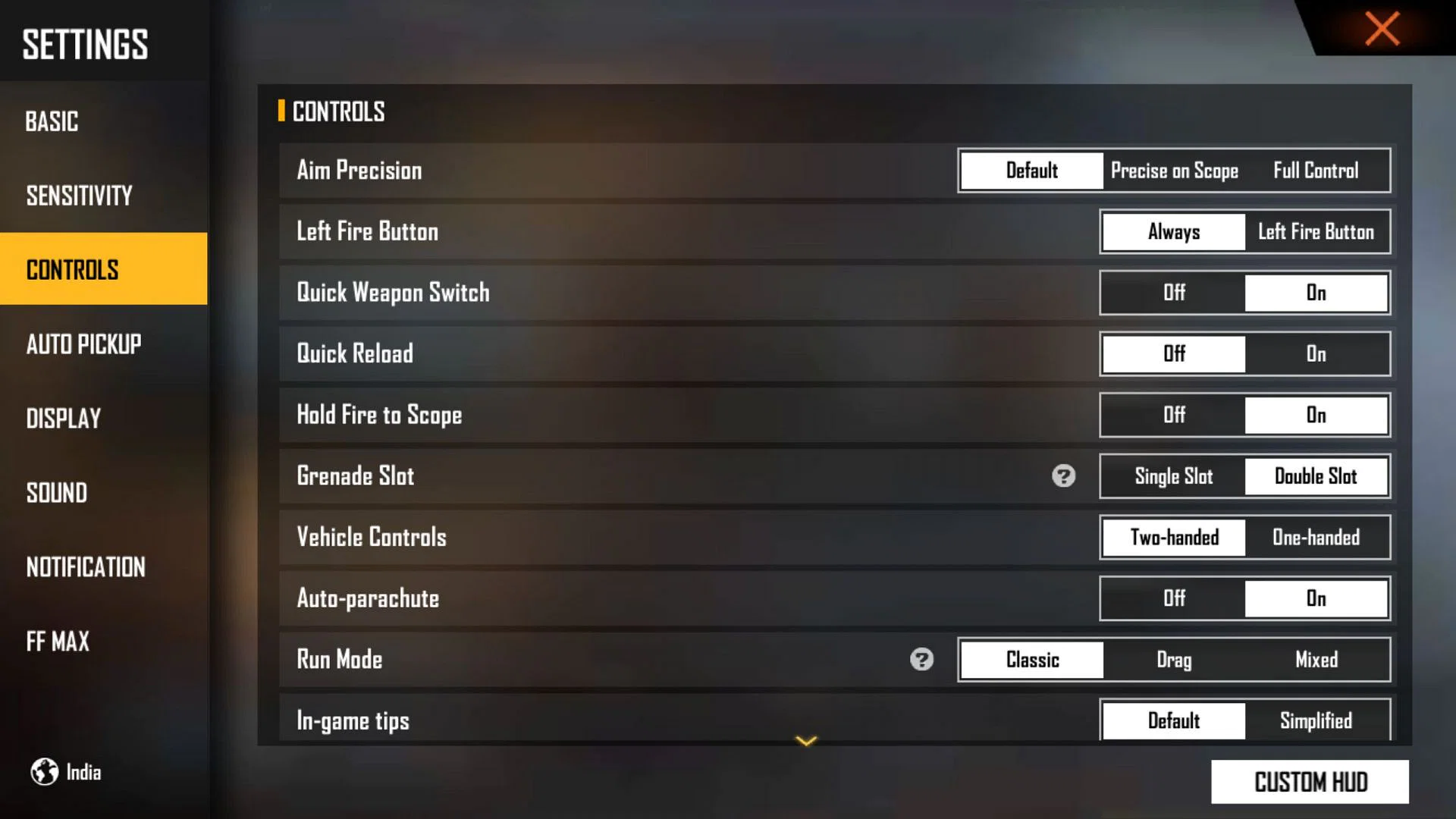Switch Run Mode to Drag
This screenshot has height=819, width=1456.
1173,659
